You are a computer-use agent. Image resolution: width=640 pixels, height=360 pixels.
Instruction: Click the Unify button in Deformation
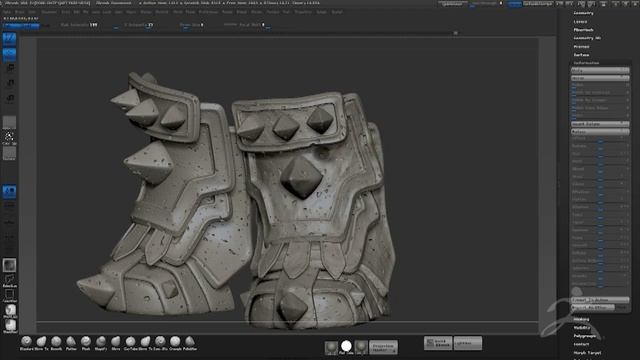pos(600,70)
